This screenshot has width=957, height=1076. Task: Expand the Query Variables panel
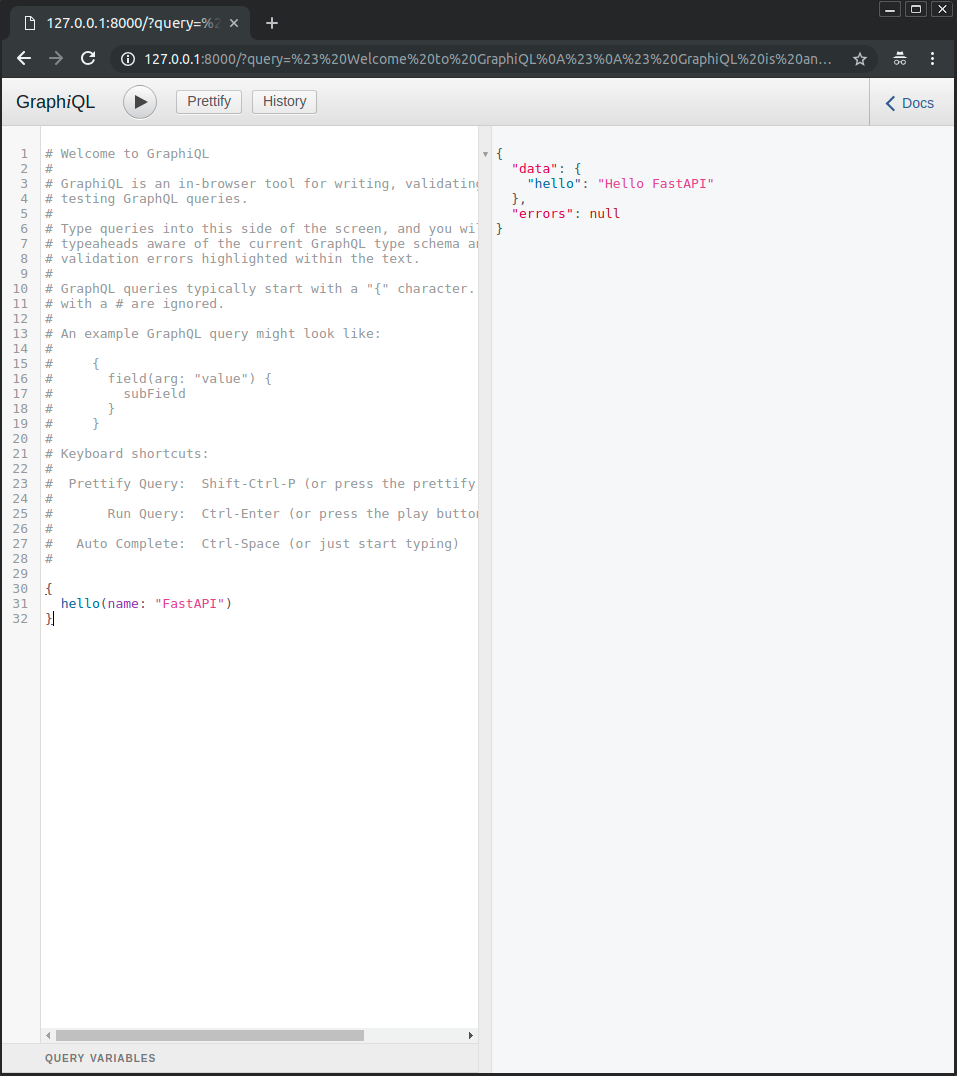[100, 1058]
